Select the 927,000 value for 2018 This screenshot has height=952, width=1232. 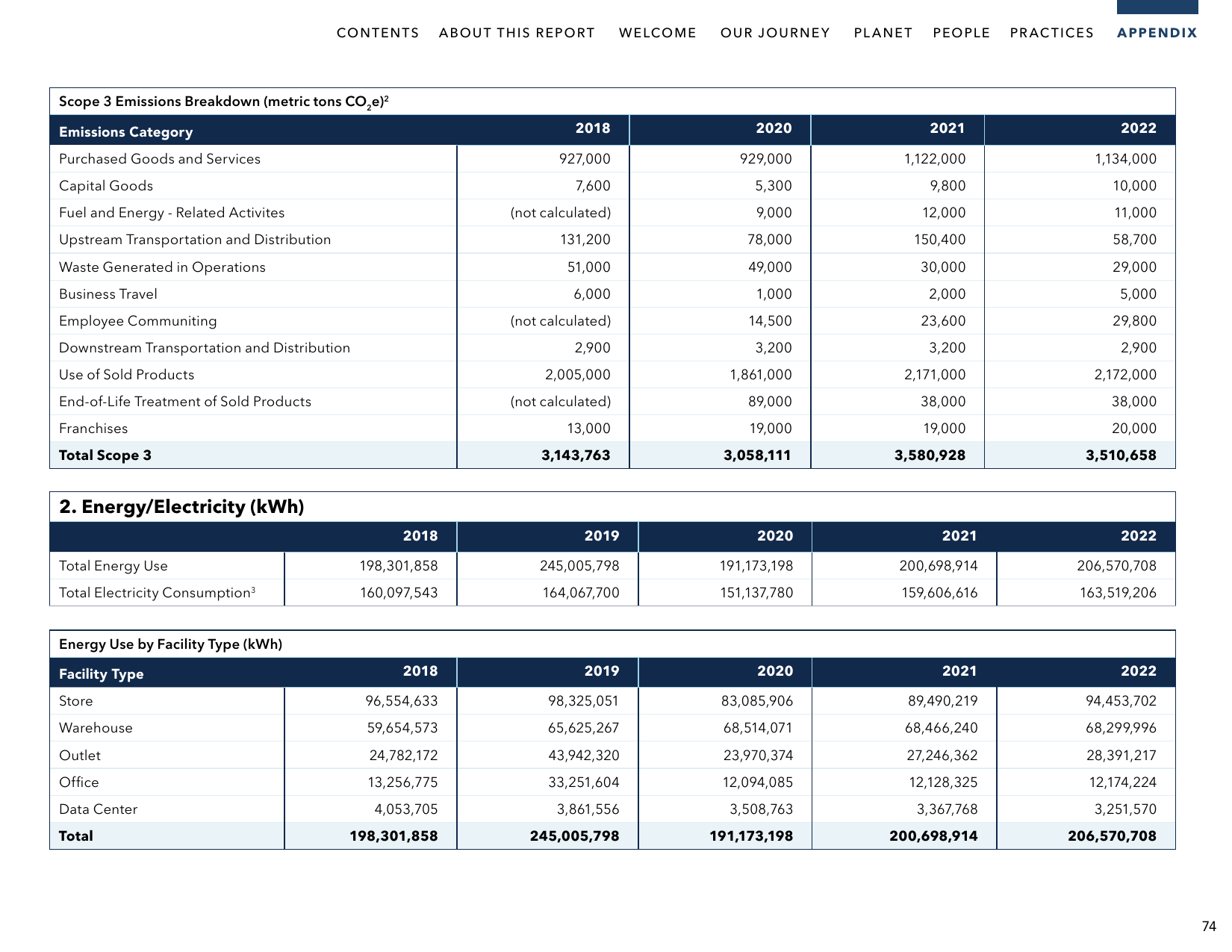pyautogui.click(x=585, y=159)
